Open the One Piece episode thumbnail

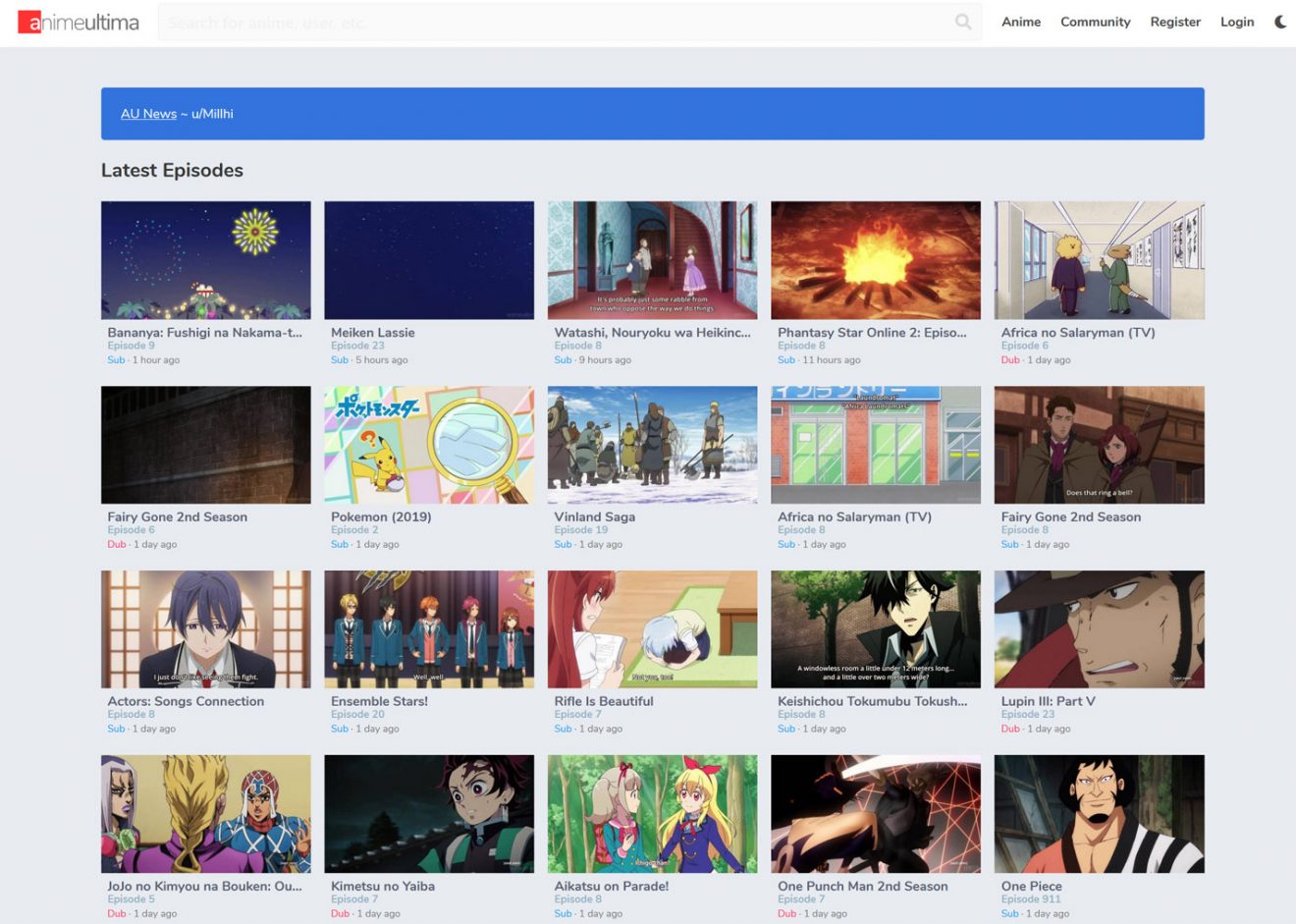[x=1099, y=814]
